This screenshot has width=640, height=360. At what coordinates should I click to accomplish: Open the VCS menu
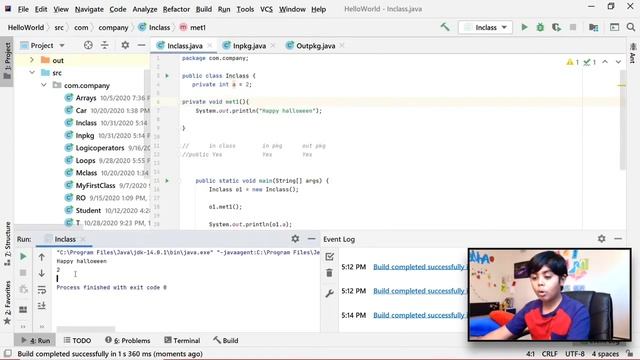point(266,9)
